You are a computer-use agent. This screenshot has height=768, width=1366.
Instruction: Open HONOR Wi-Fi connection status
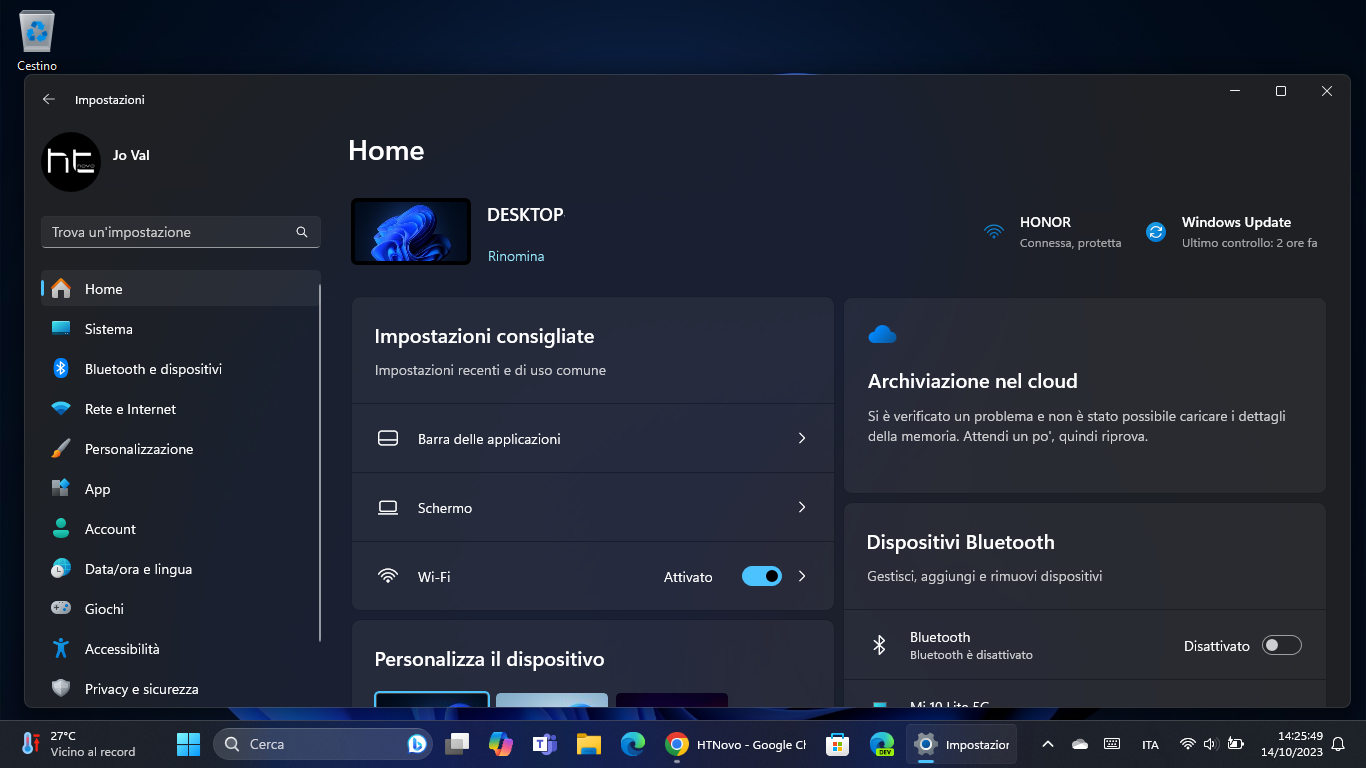tap(1052, 232)
